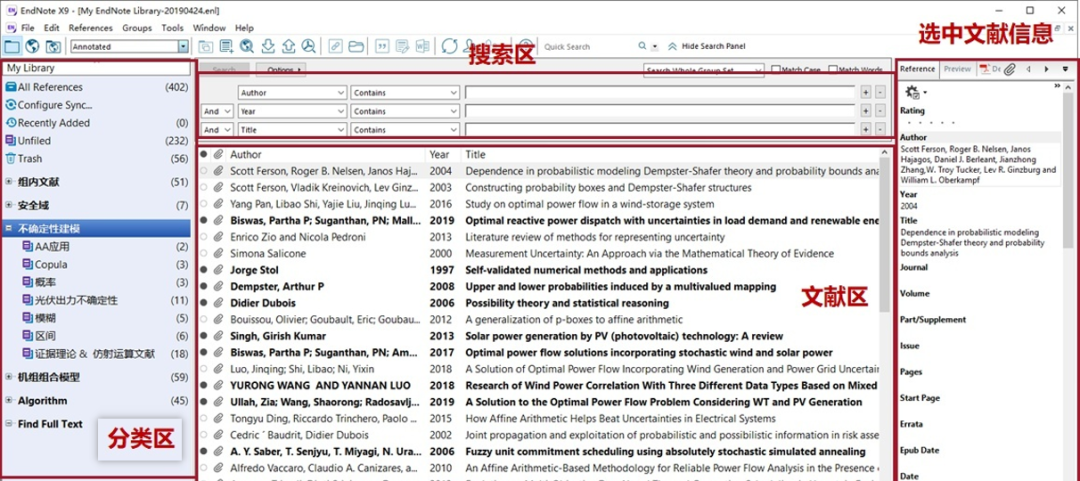Click the Quick Search input field

pos(588,47)
